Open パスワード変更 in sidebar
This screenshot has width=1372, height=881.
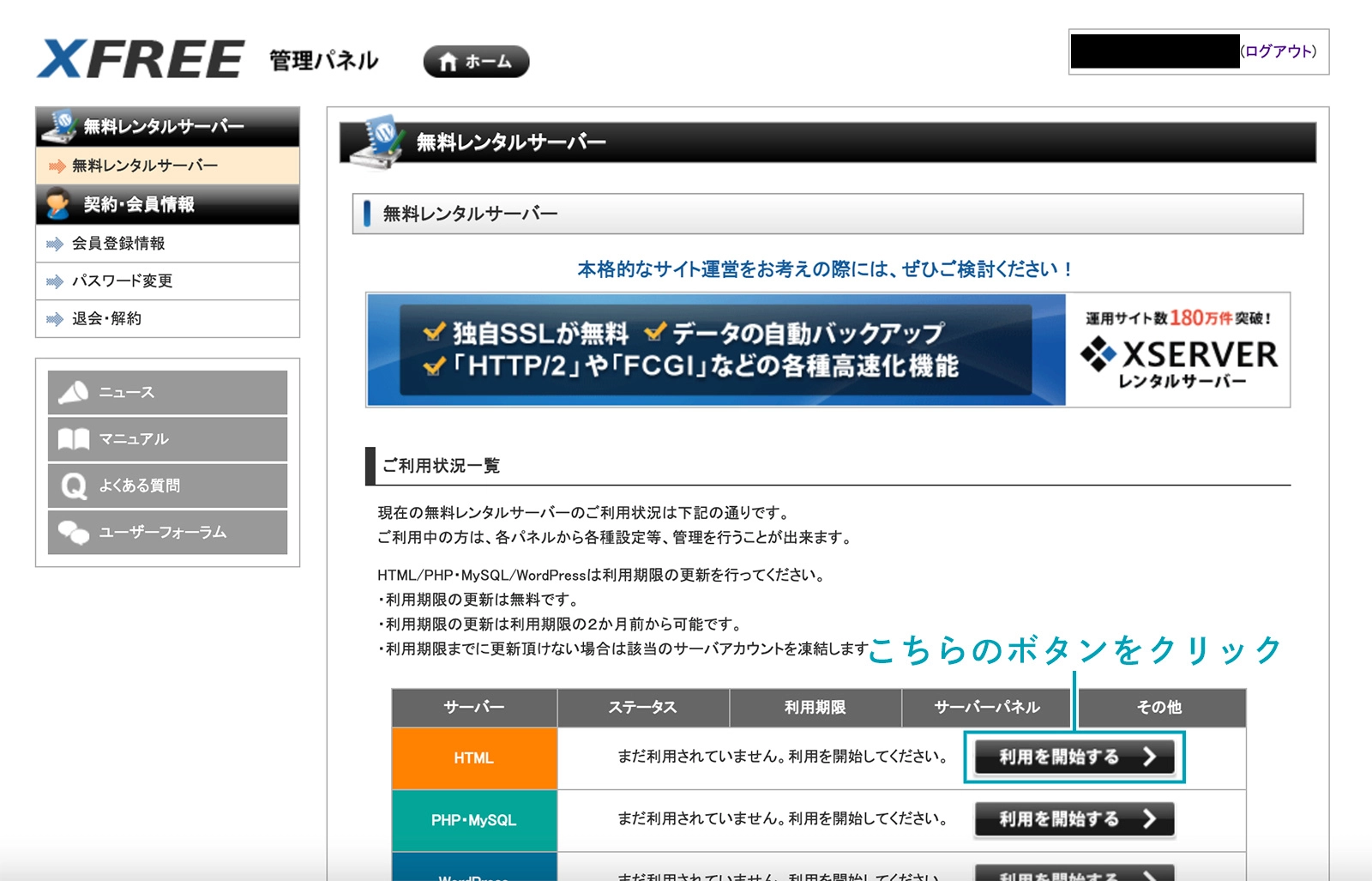168,281
